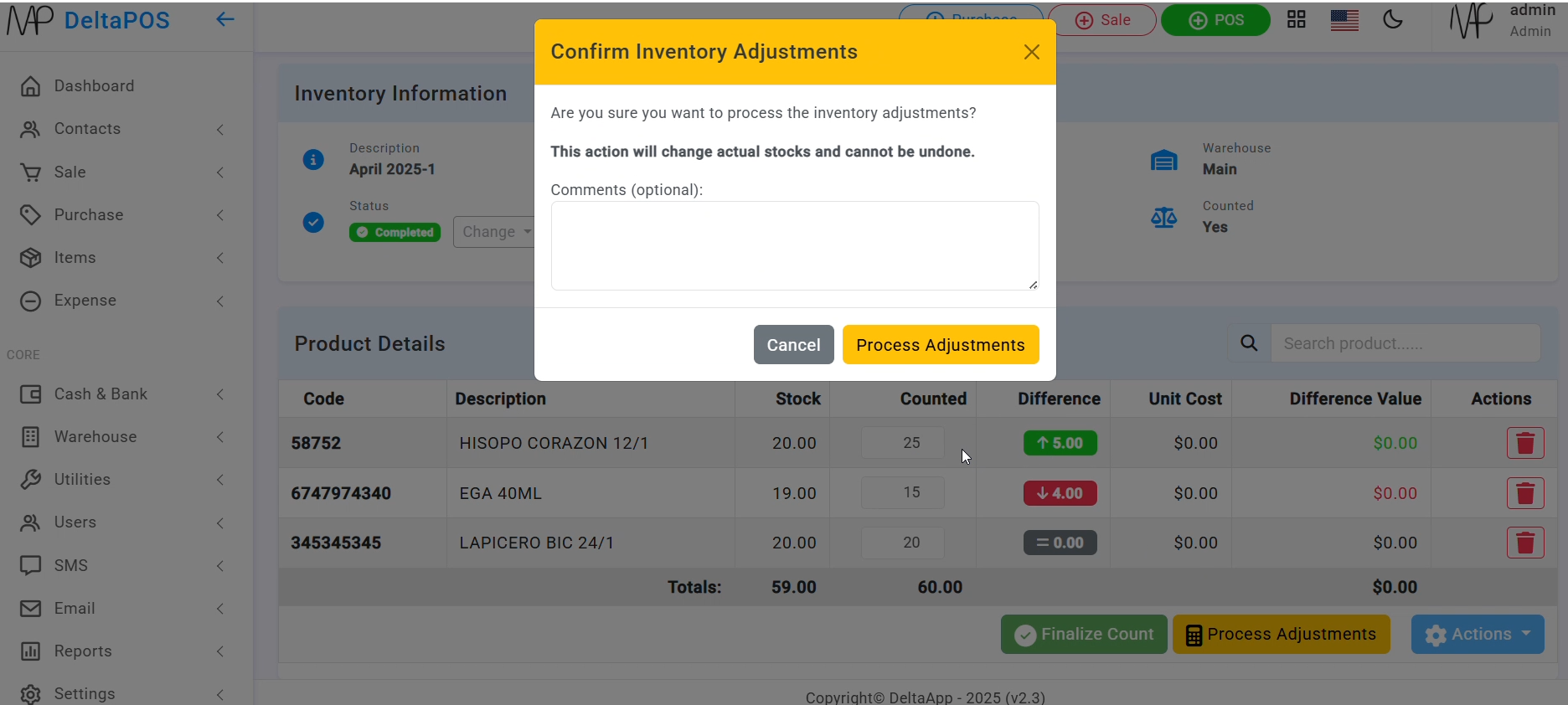Open Dashboard from the sidebar
This screenshot has height=705, width=1568.
click(94, 86)
